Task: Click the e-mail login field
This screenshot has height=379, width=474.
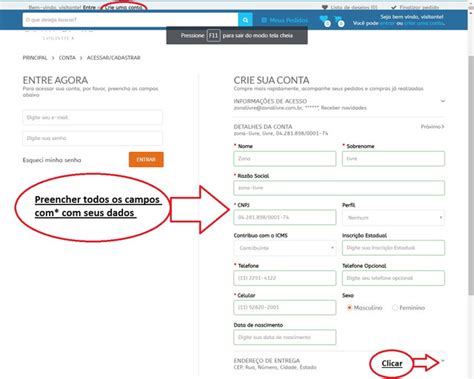Action: [x=93, y=117]
